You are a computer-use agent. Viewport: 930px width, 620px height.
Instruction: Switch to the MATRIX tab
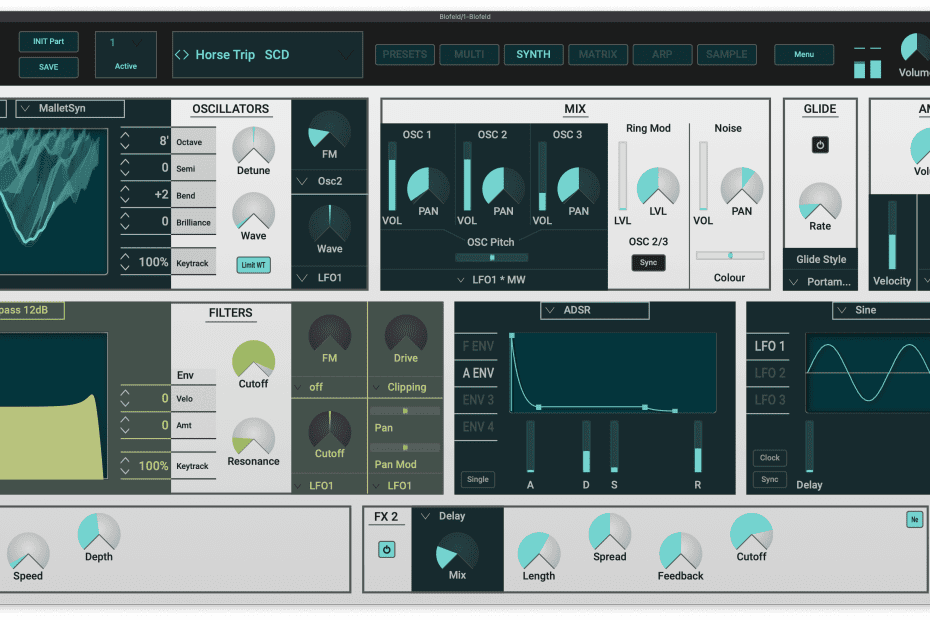pyautogui.click(x=598, y=55)
